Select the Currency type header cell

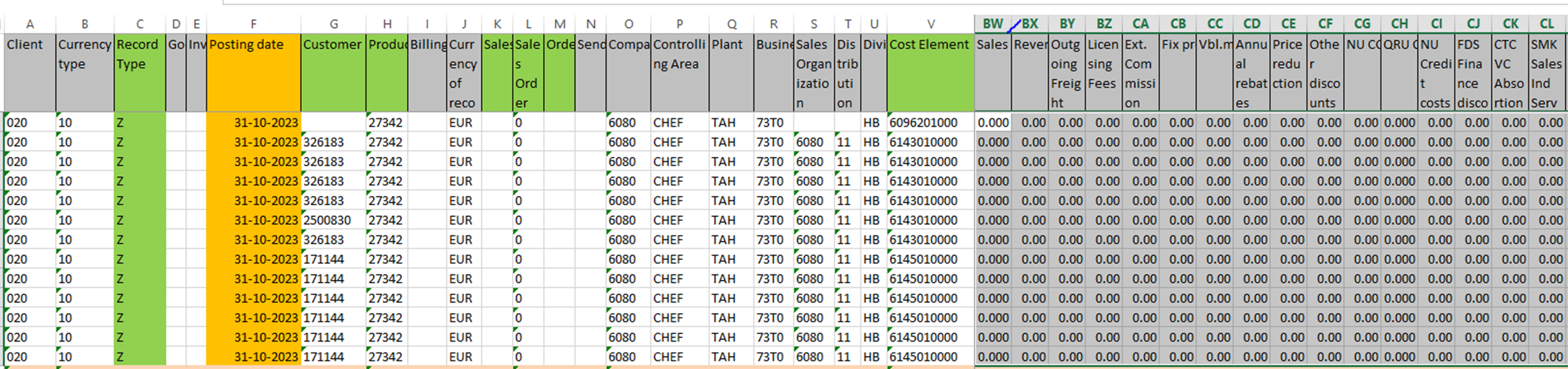tap(85, 73)
